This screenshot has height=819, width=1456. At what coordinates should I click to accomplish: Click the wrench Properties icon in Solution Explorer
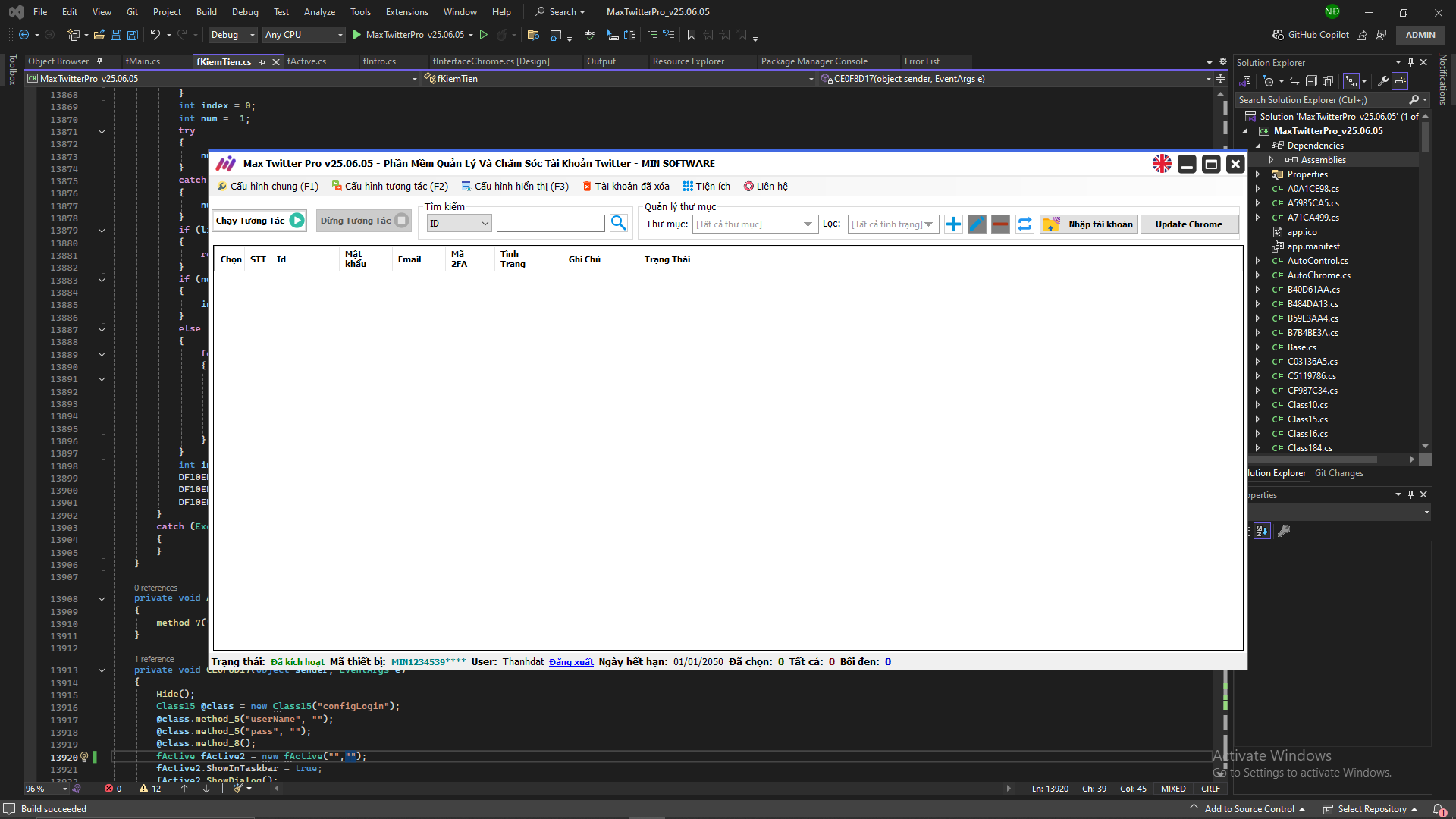coord(1383,81)
